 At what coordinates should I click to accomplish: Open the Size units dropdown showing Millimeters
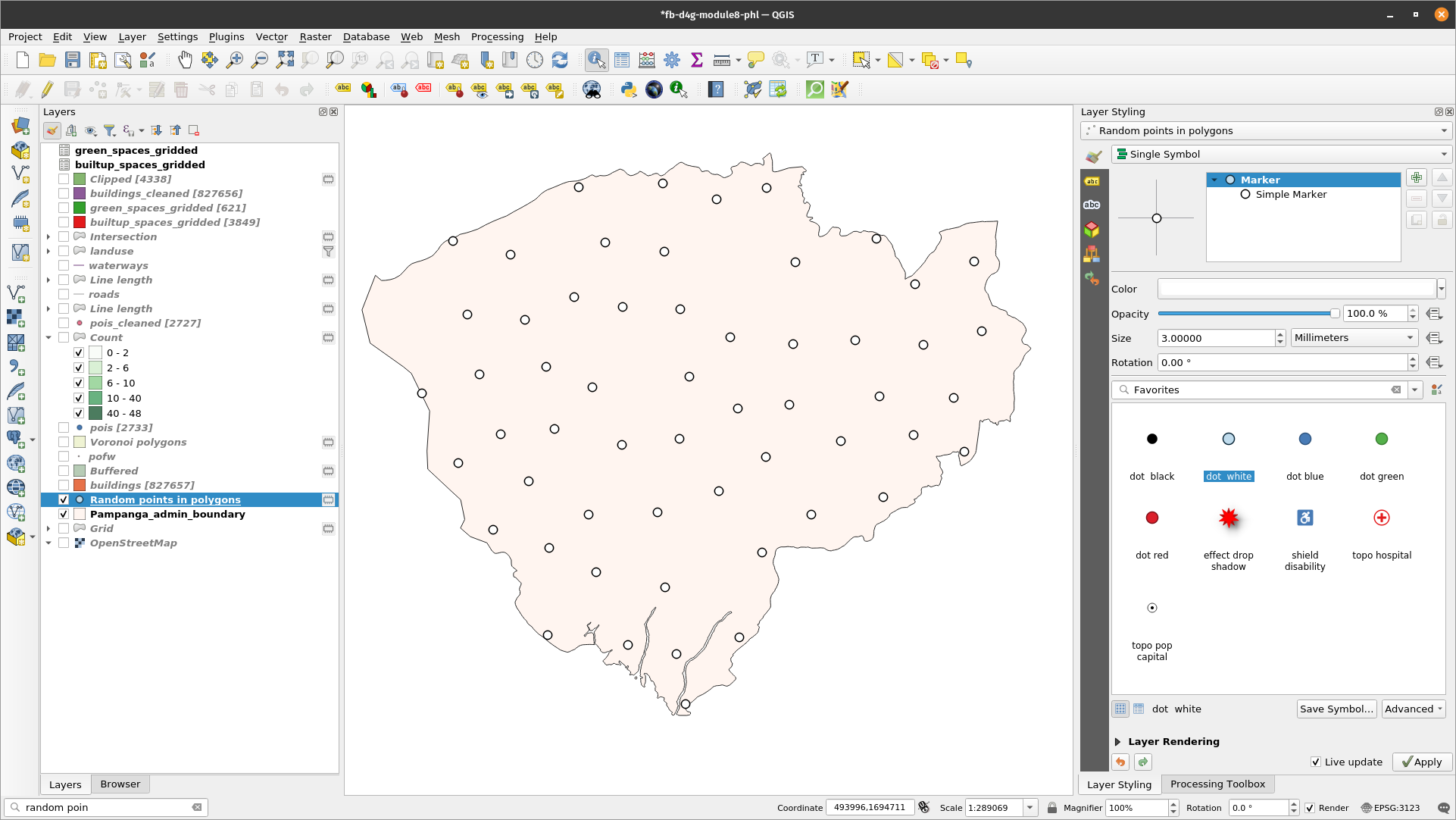1353,337
